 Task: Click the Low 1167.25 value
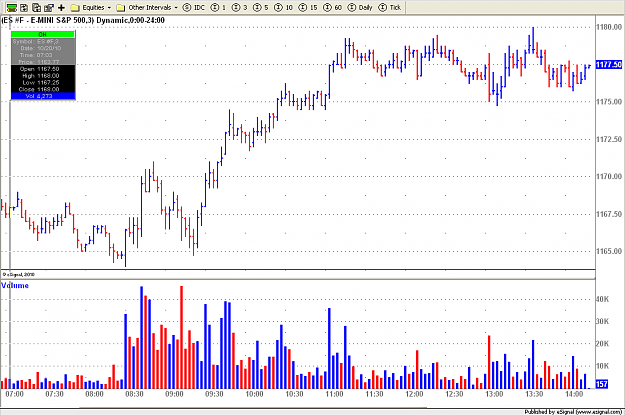coord(48,82)
